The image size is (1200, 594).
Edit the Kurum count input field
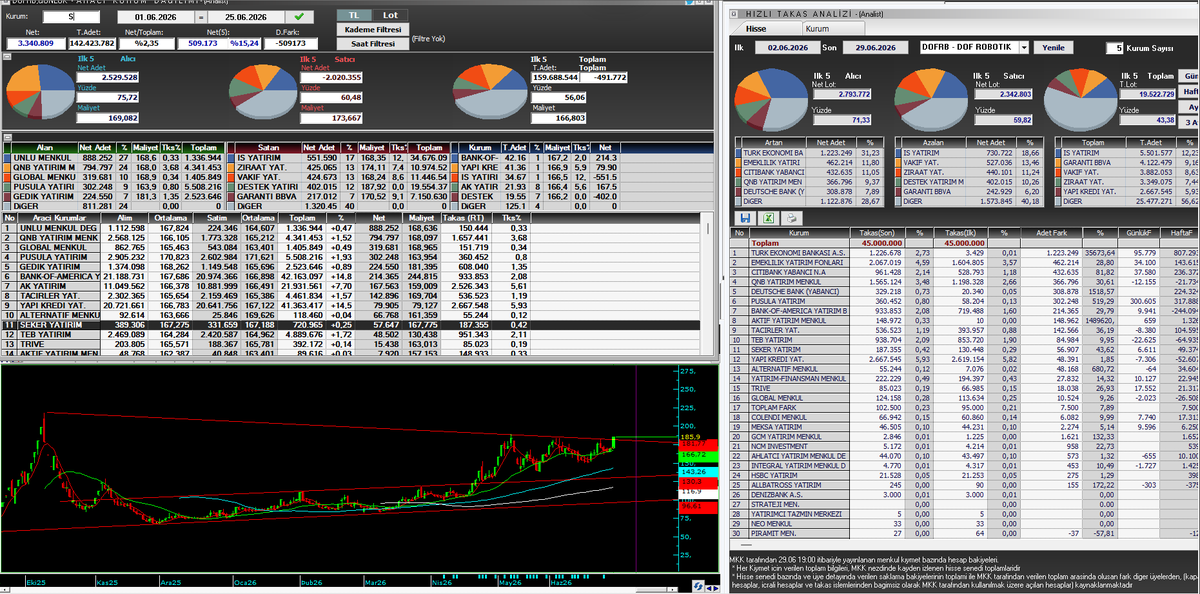coord(70,17)
